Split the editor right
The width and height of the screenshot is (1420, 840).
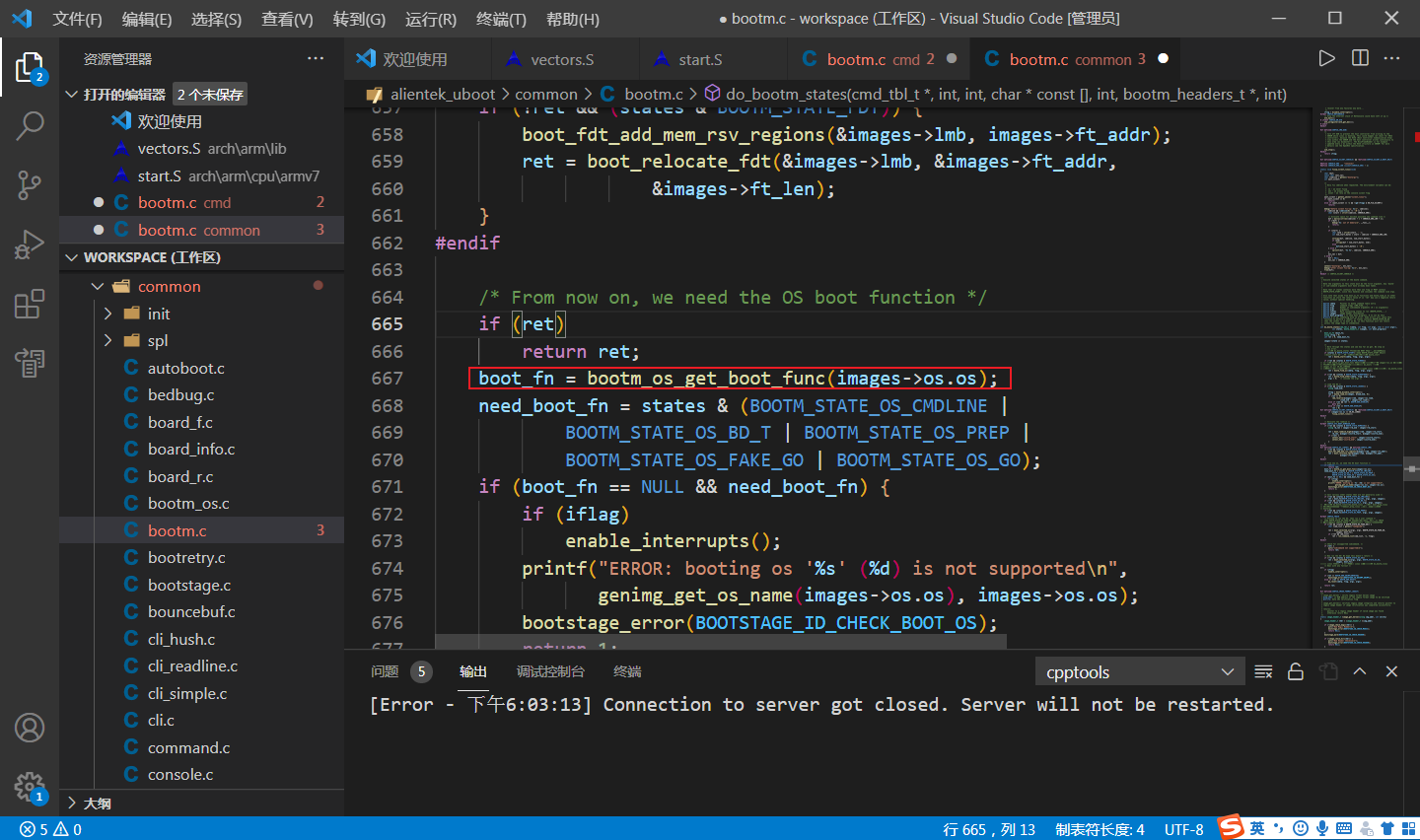pyautogui.click(x=1360, y=58)
